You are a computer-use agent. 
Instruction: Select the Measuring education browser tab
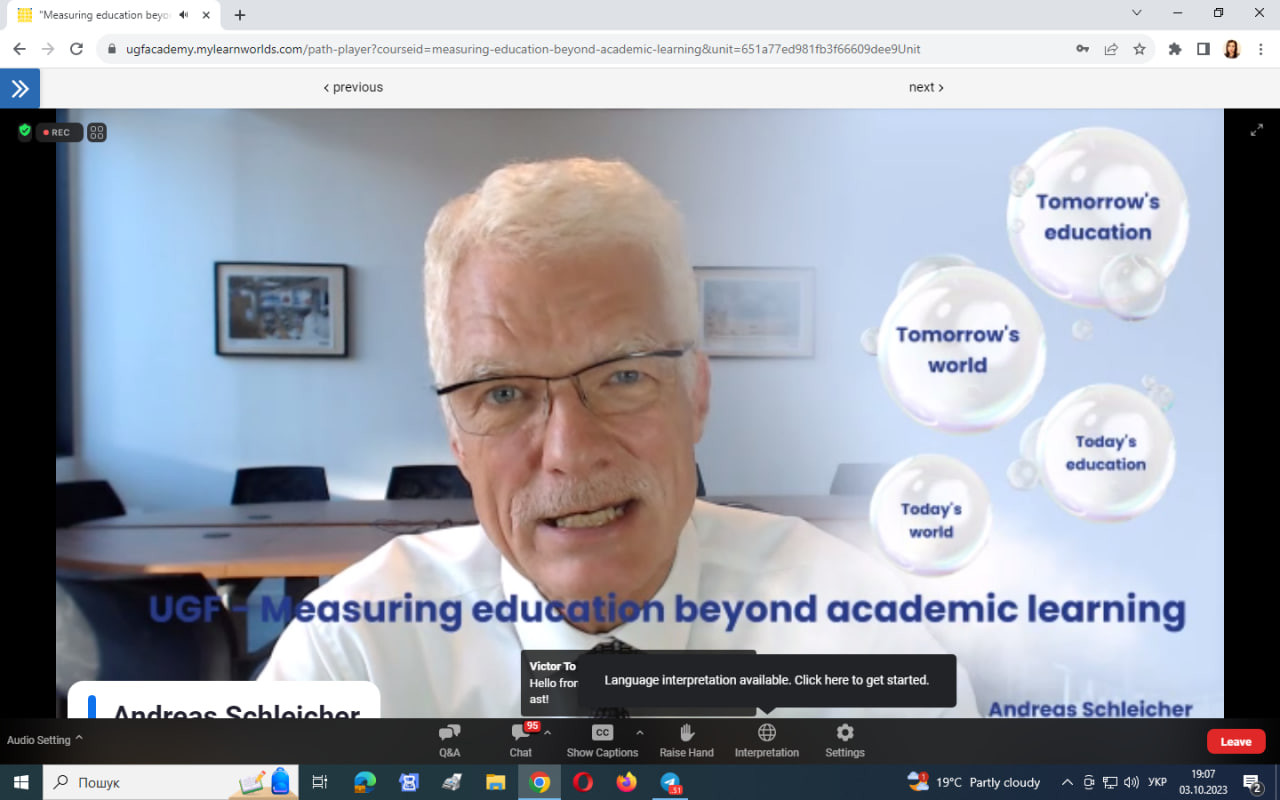(x=114, y=15)
